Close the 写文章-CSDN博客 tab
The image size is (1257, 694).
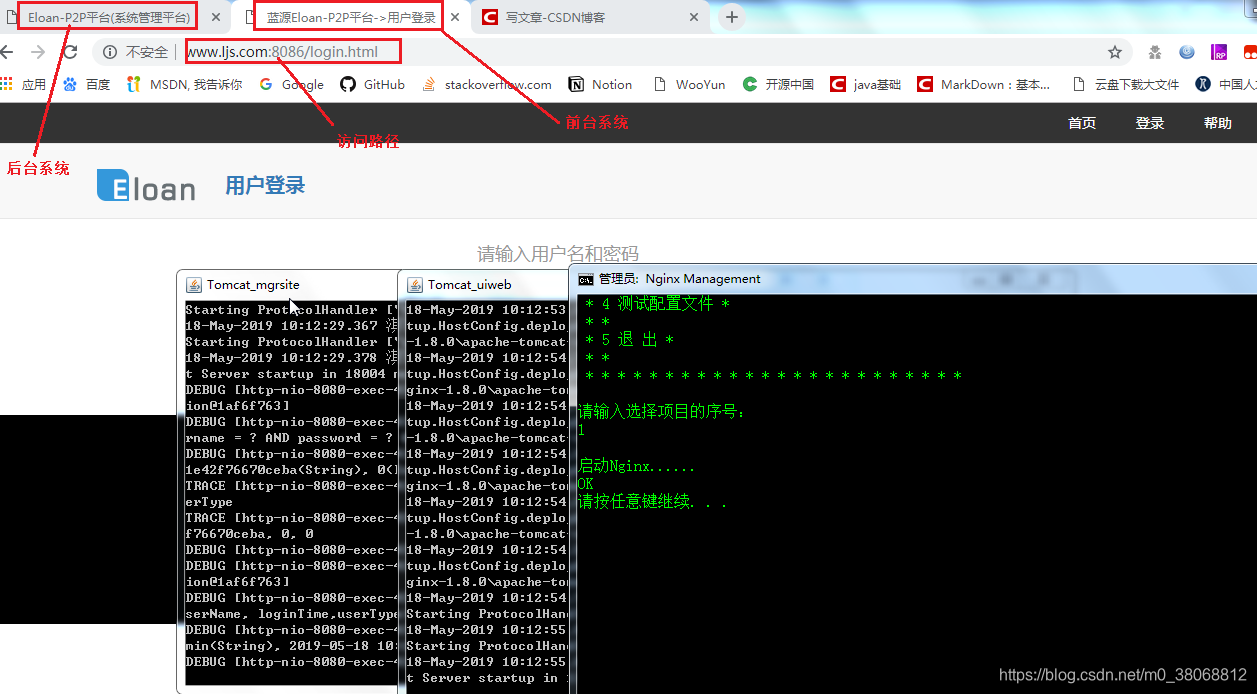click(693, 17)
